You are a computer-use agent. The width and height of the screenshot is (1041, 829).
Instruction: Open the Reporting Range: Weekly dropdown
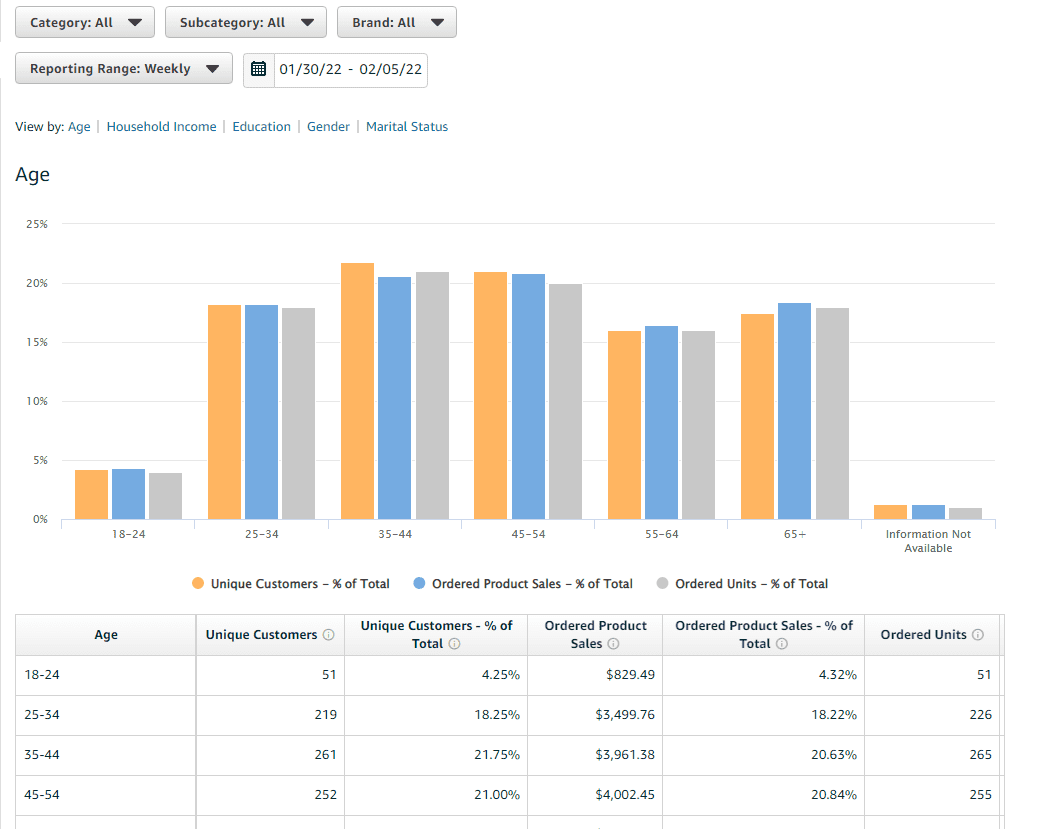123,69
